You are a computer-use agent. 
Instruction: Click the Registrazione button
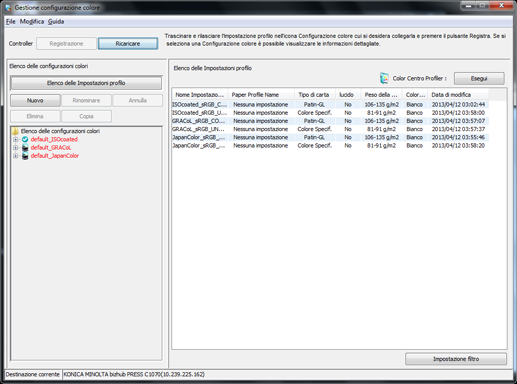(x=66, y=44)
